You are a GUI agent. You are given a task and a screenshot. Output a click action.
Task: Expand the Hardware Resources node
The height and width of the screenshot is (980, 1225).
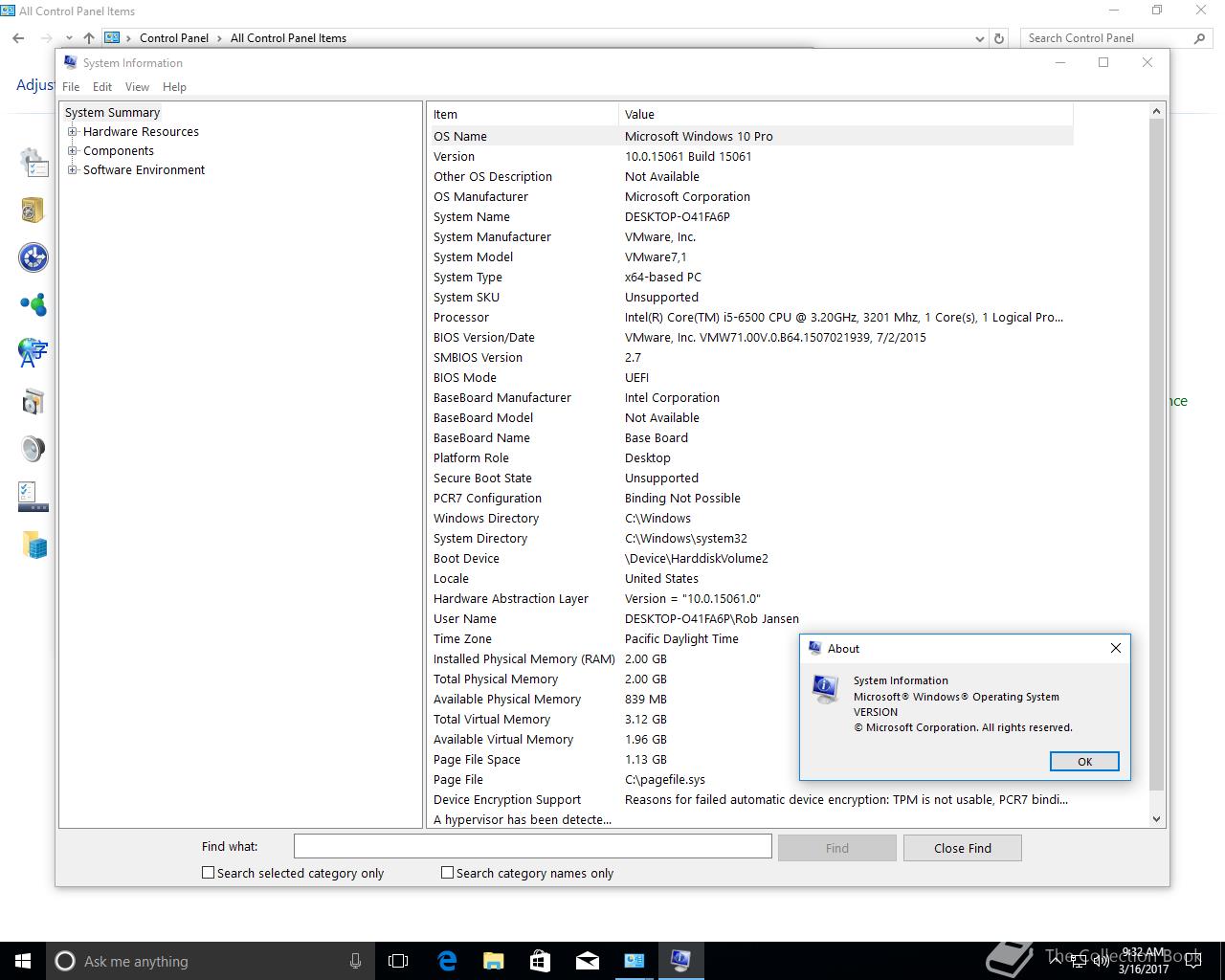[x=72, y=132]
